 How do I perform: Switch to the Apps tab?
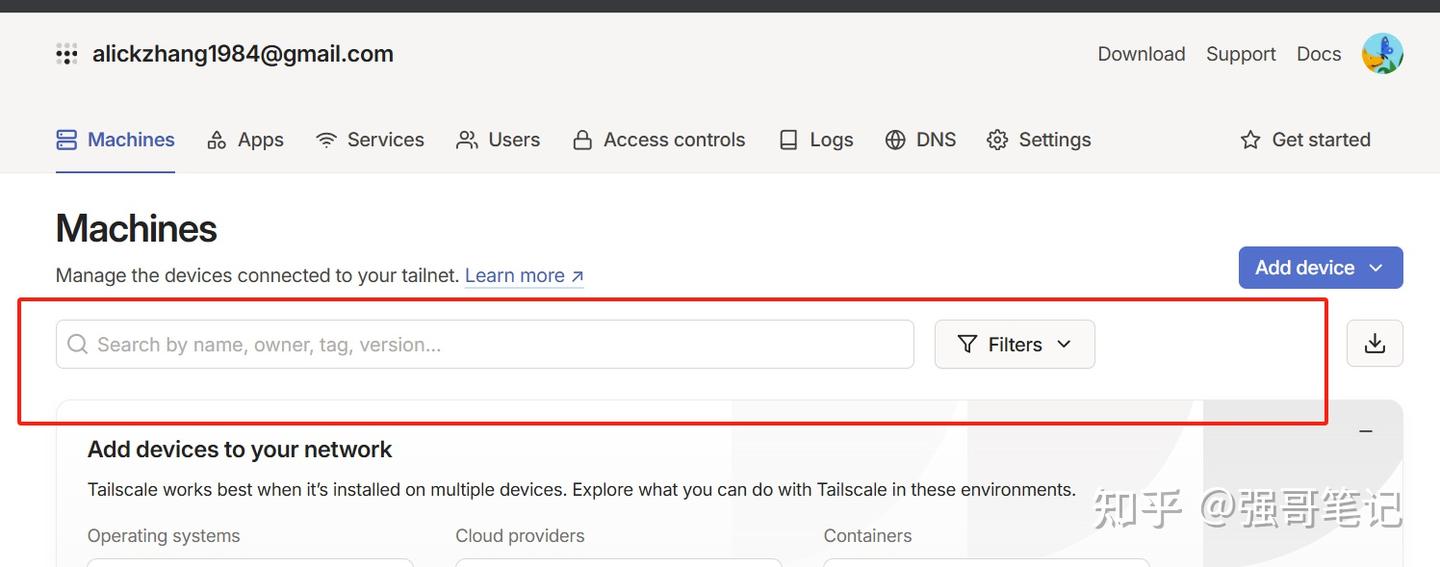(x=245, y=140)
